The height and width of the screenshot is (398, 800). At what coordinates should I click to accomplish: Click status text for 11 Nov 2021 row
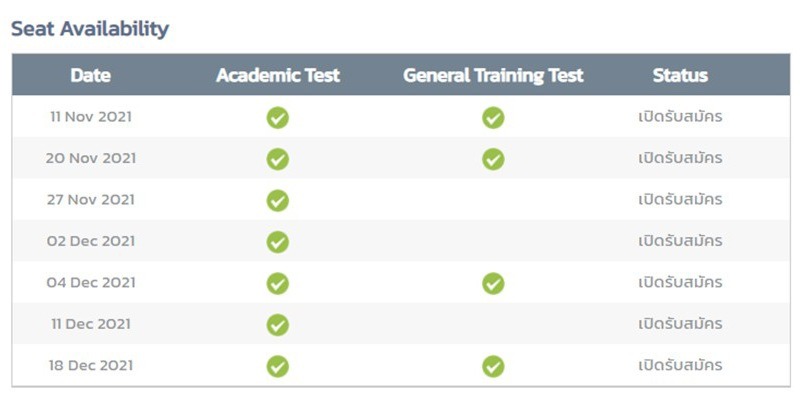coord(680,116)
